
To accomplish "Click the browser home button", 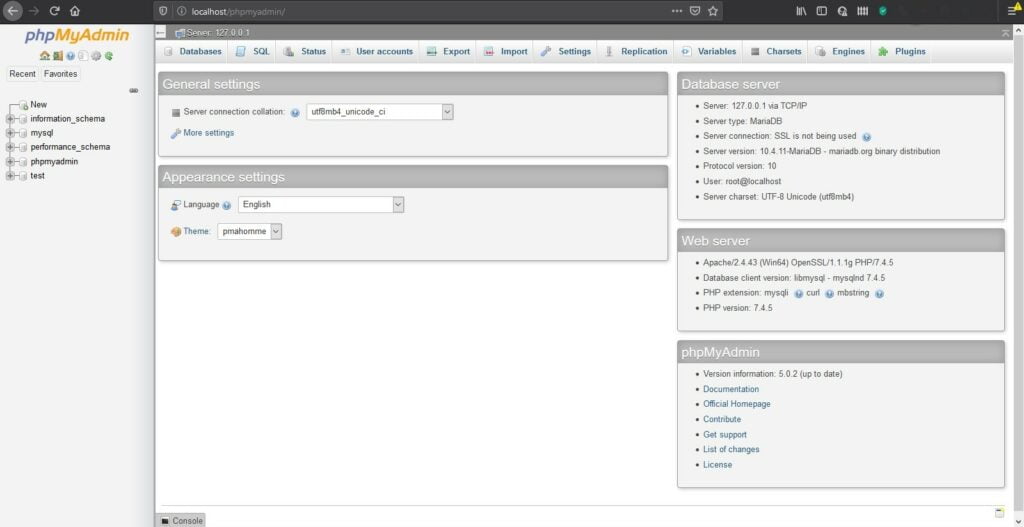I will coord(74,11).
